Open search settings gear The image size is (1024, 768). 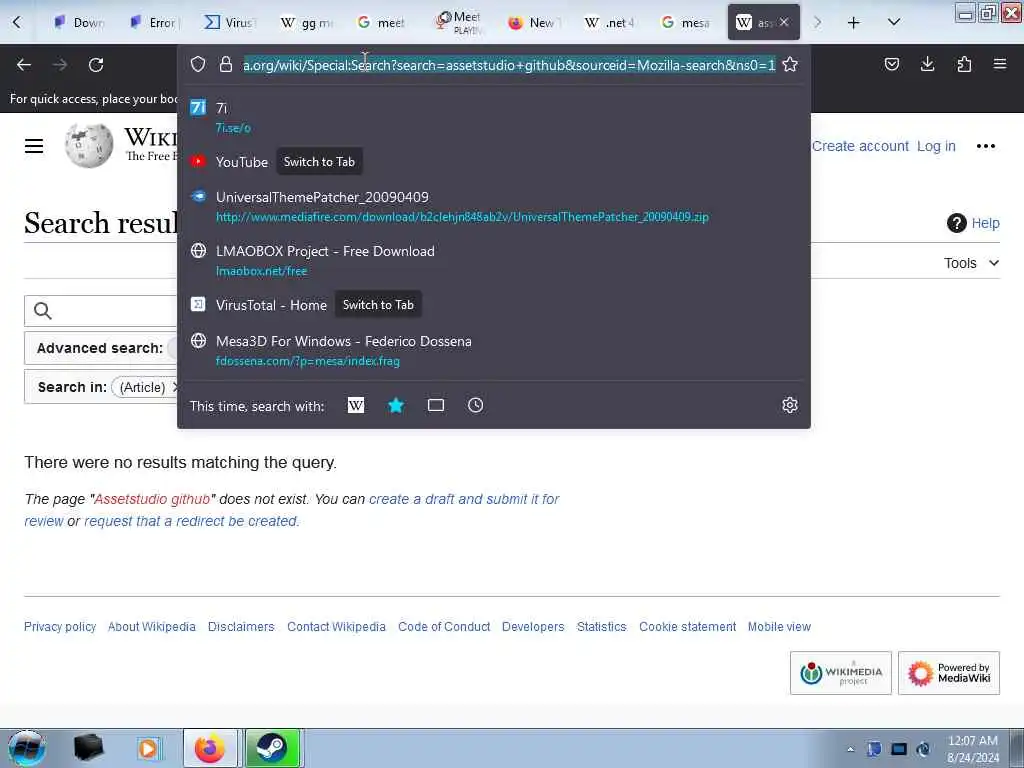790,406
